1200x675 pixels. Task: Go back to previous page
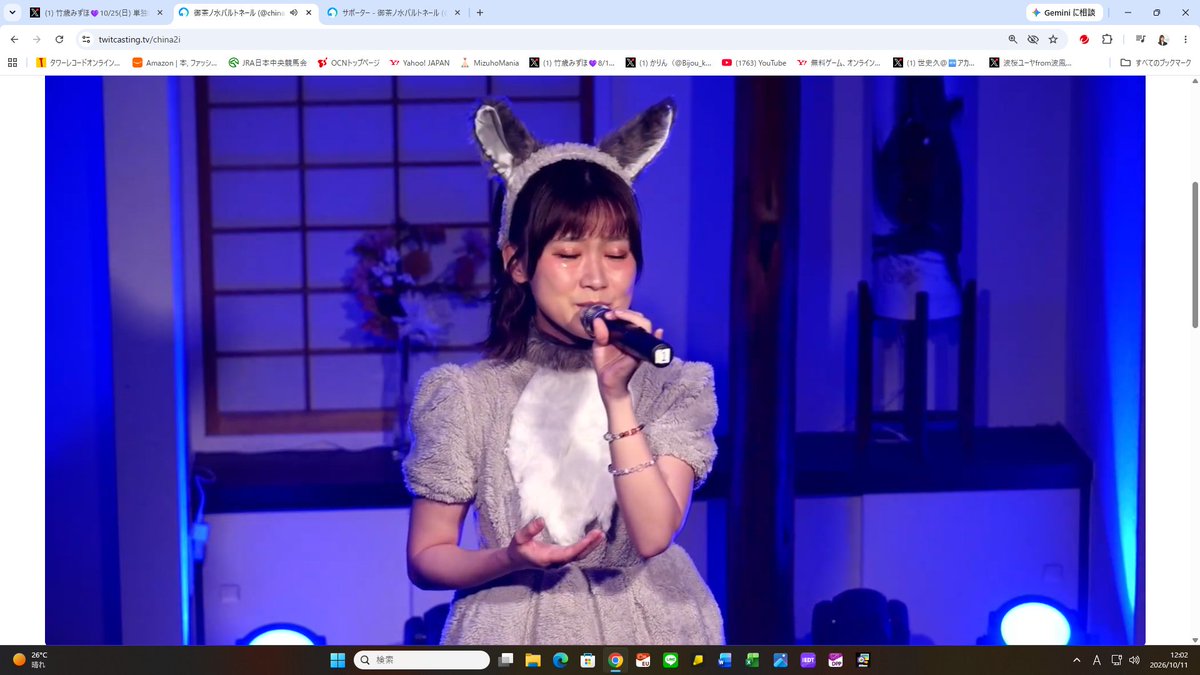[14, 39]
